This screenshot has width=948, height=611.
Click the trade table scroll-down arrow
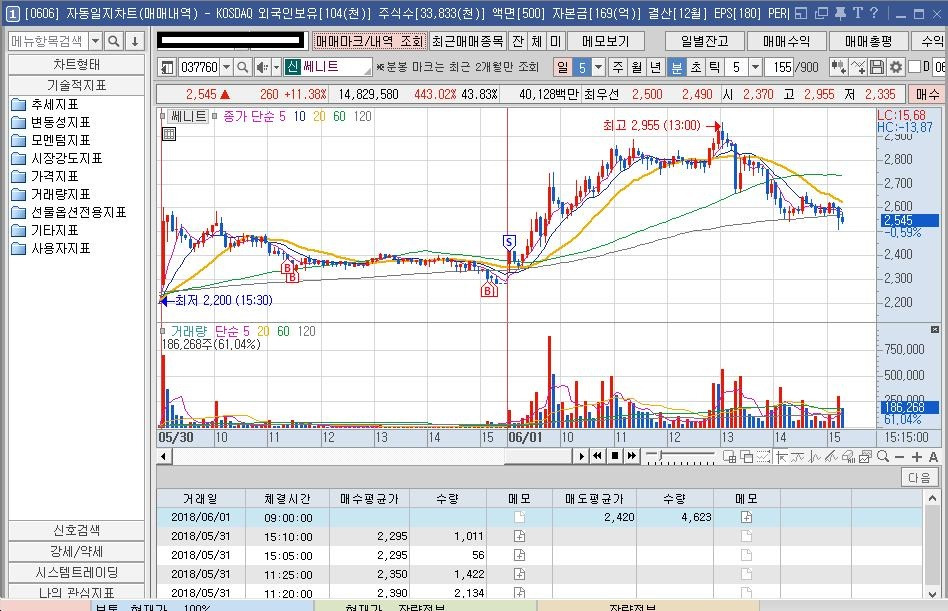[x=932, y=593]
